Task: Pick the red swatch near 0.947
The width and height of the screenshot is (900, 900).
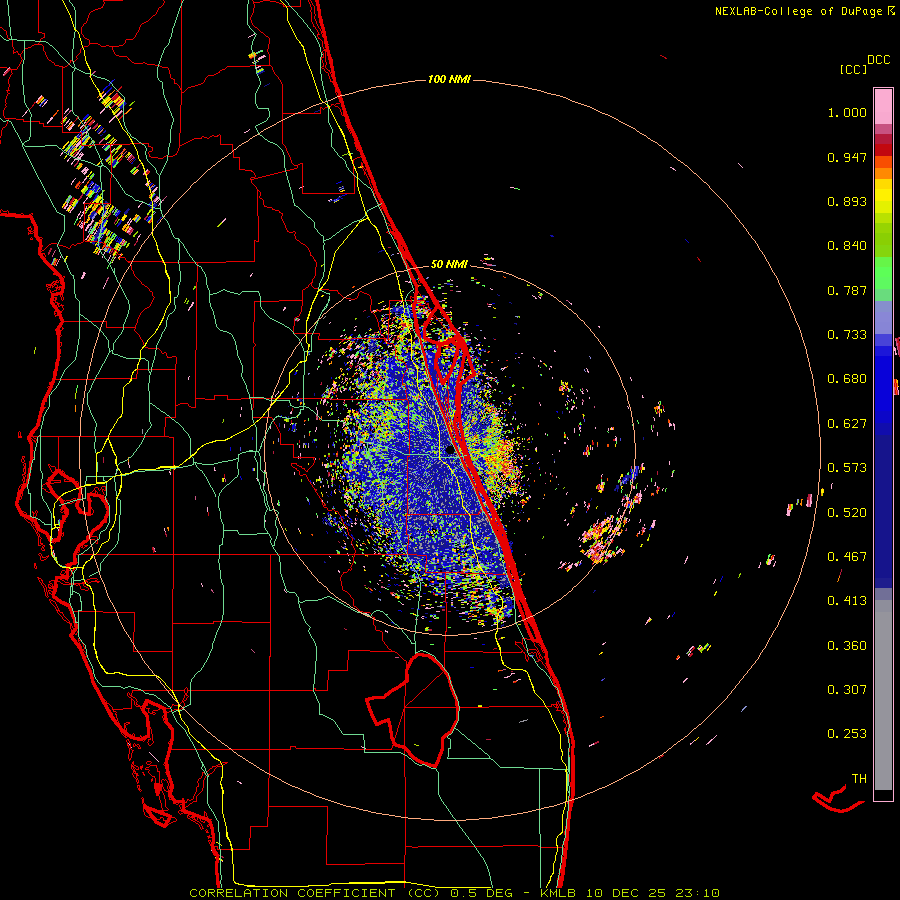Action: click(x=883, y=149)
